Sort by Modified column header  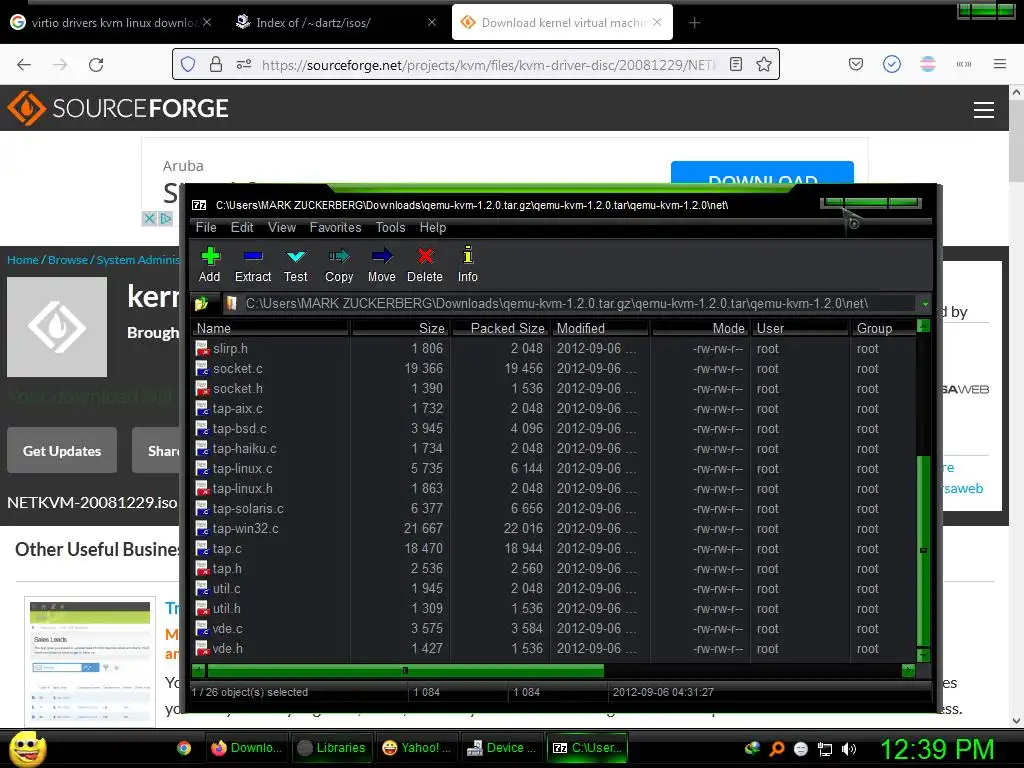(600, 328)
